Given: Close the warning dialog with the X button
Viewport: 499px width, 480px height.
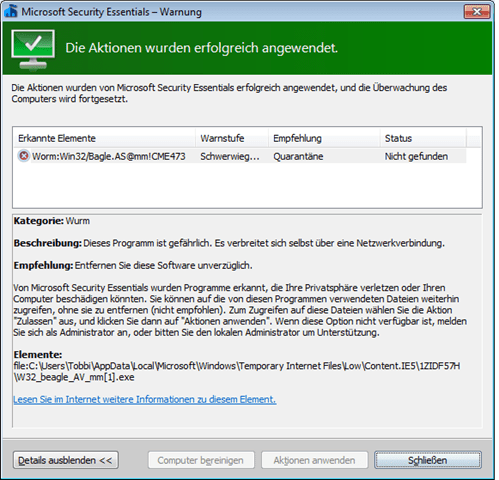Looking at the screenshot, I should [477, 12].
